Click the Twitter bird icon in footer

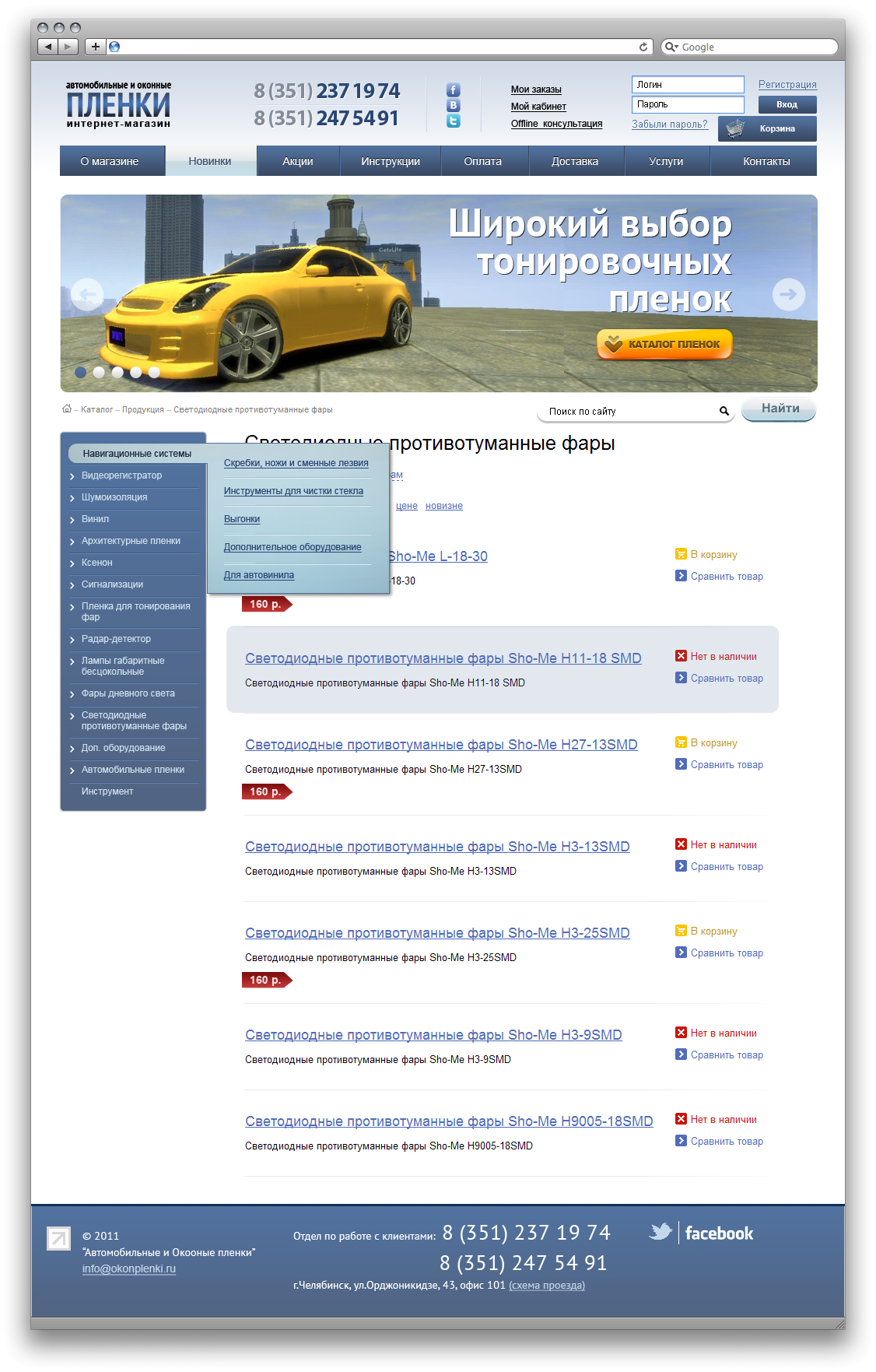pos(661,1232)
